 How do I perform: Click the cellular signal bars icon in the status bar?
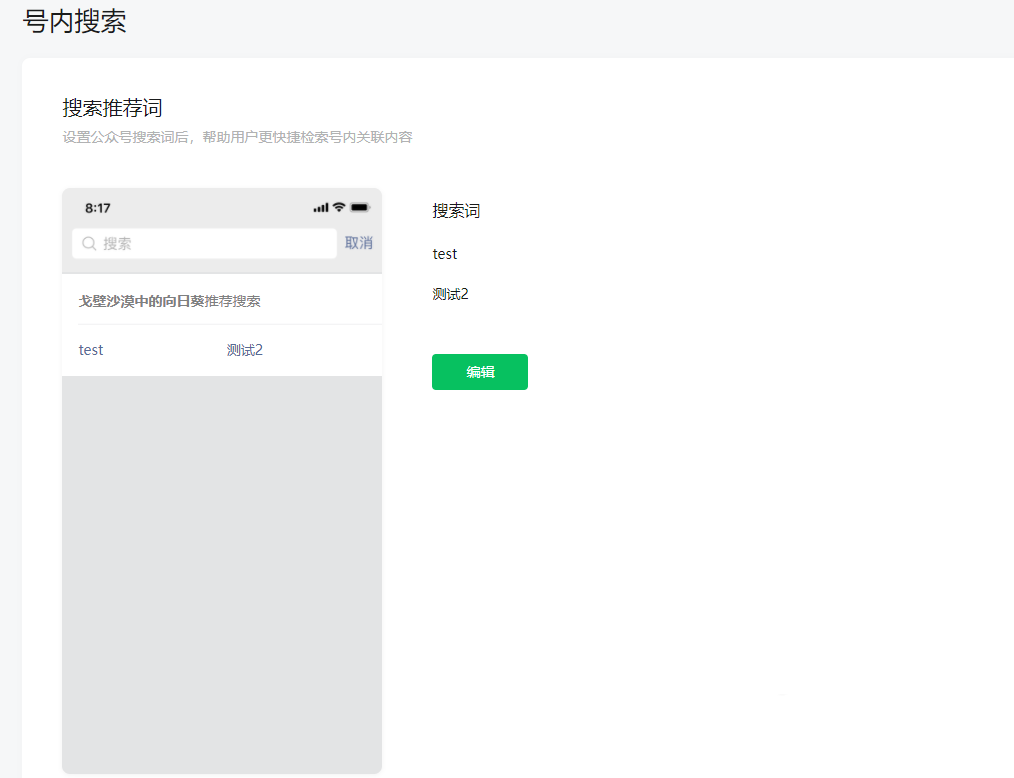(x=320, y=206)
